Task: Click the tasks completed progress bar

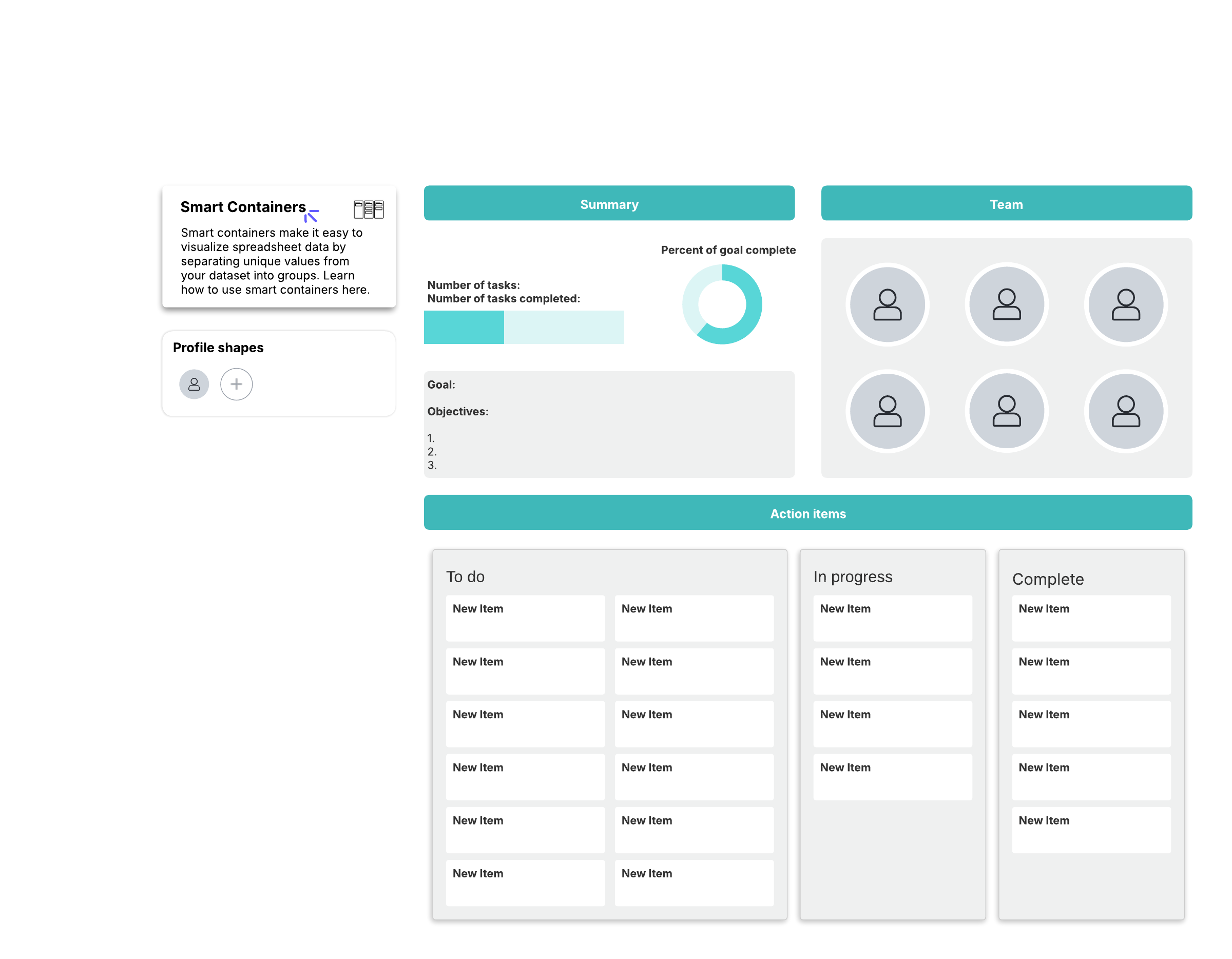Action: (524, 327)
